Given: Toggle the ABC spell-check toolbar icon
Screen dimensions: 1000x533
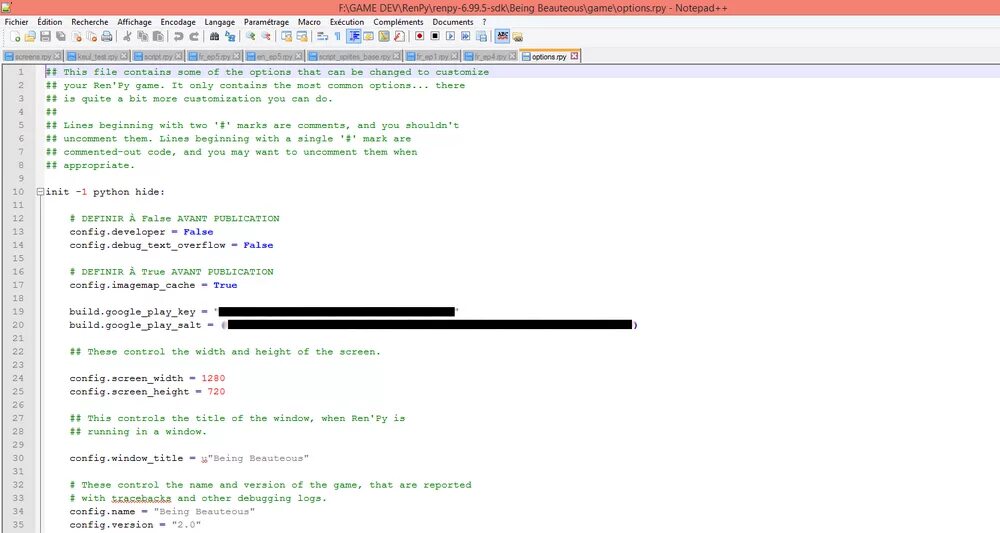Looking at the screenshot, I should click(503, 36).
